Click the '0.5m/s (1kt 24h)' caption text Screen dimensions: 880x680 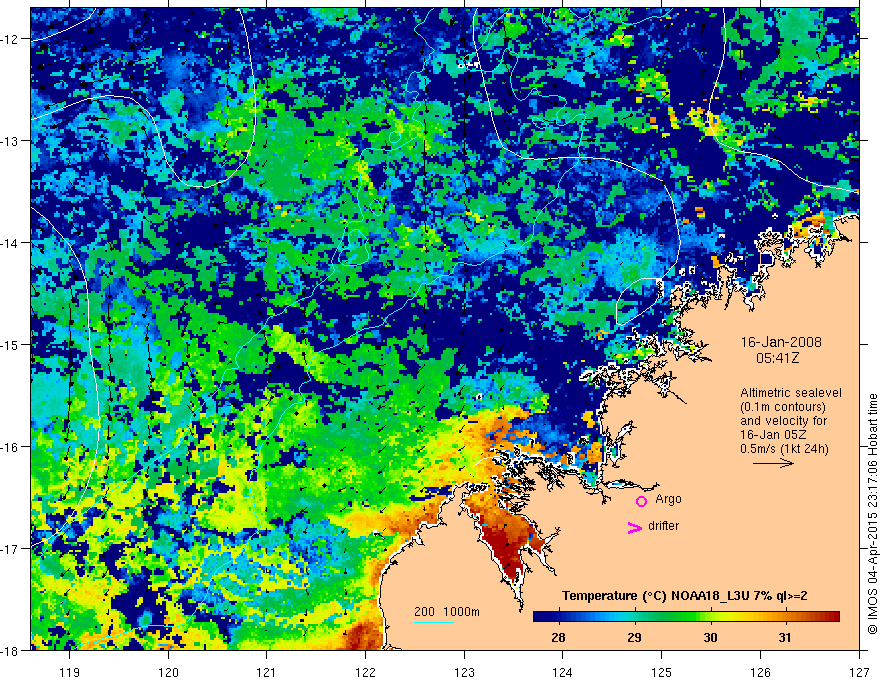tap(784, 449)
